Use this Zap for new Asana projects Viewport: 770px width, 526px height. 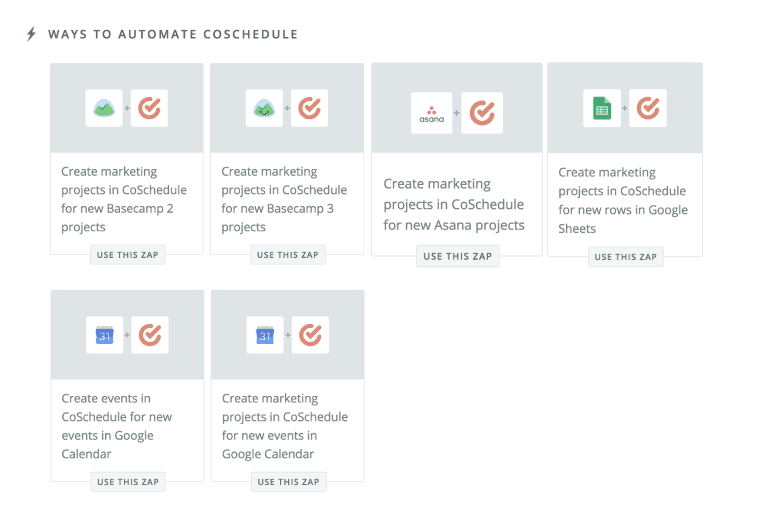pos(457,256)
